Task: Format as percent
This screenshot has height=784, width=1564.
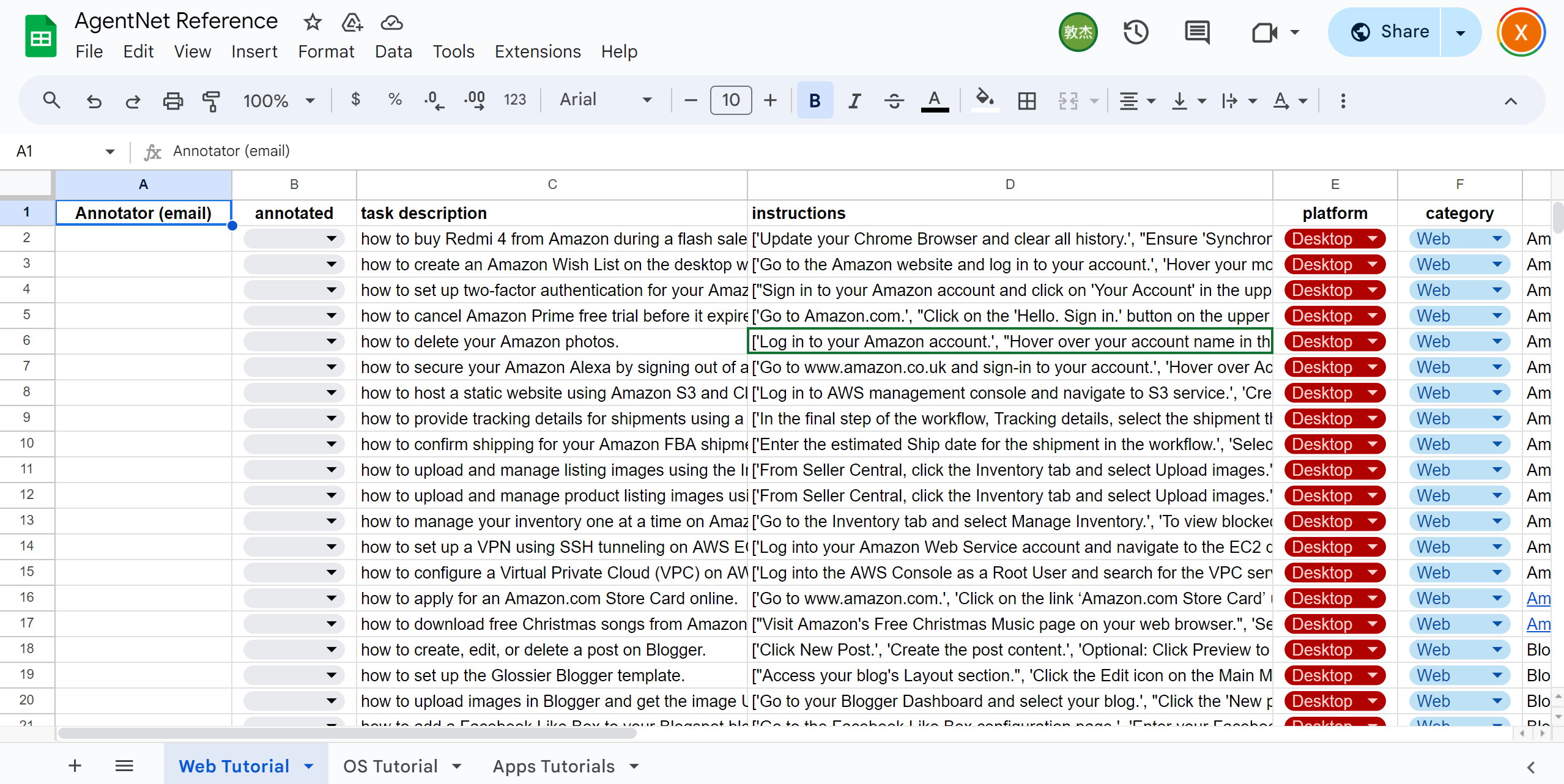Action: click(395, 99)
